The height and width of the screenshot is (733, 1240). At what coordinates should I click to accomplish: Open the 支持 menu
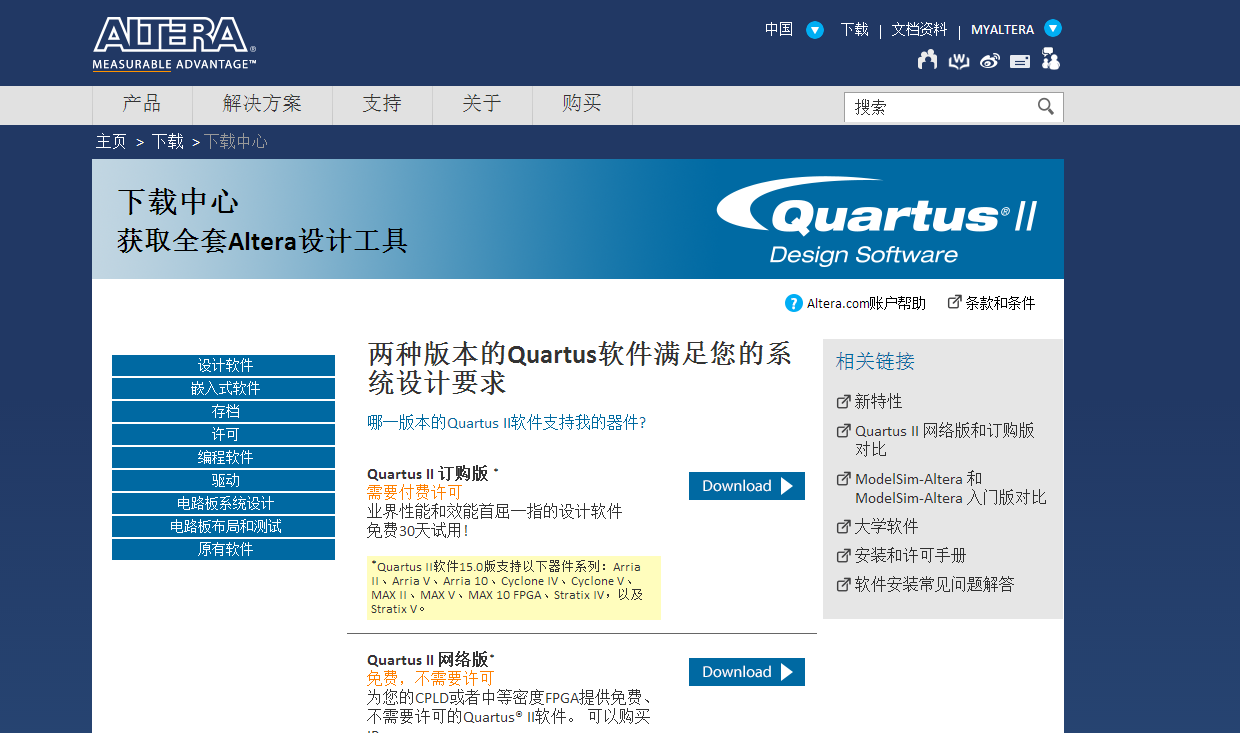pyautogui.click(x=382, y=104)
